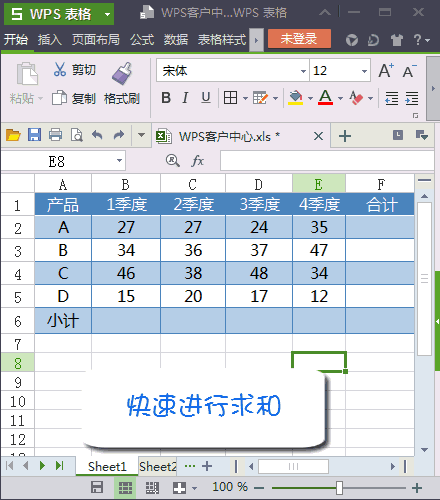
Task: Decrease font size with A- icon
Action: pyautogui.click(x=410, y=71)
